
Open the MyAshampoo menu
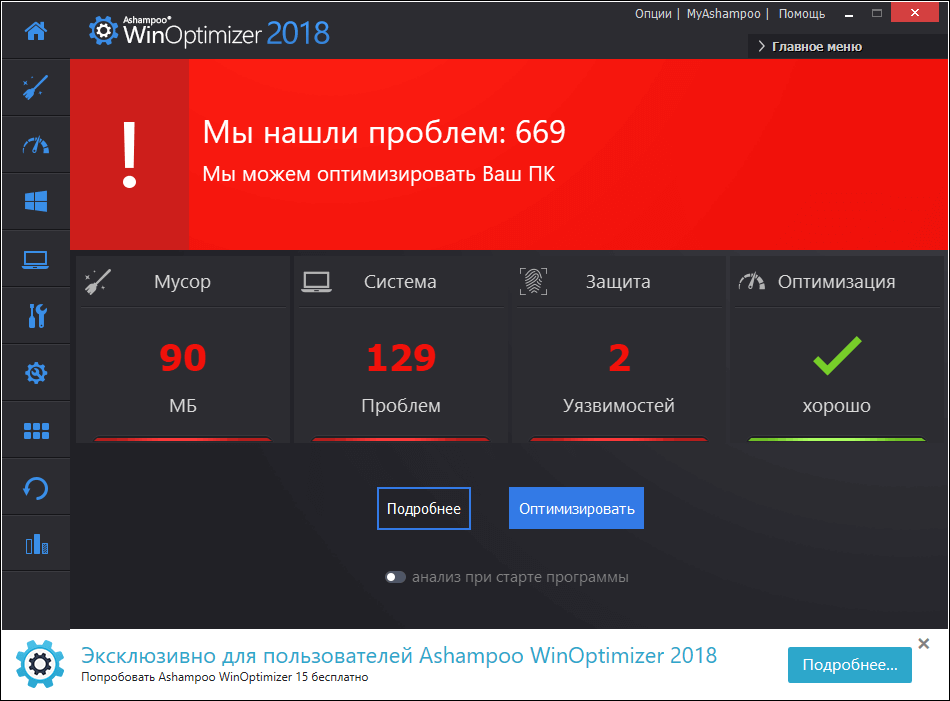point(723,13)
